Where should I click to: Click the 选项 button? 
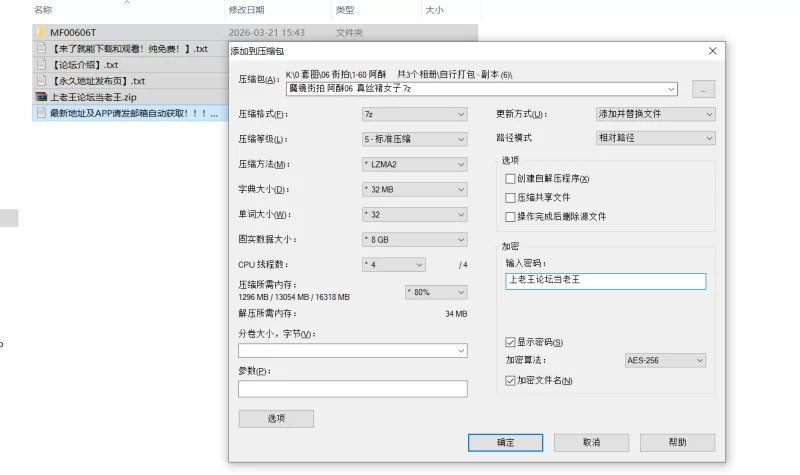(x=276, y=419)
